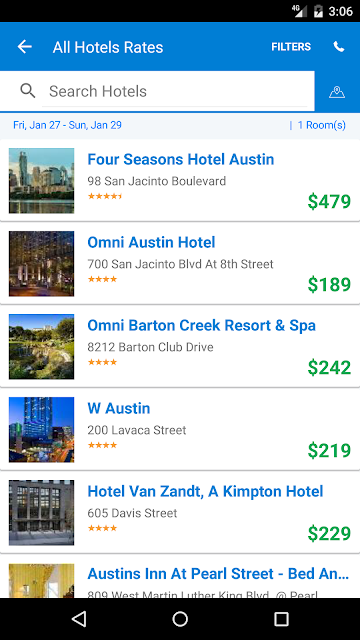Tap Four Seasons star rating
The image size is (360, 640).
(105, 196)
